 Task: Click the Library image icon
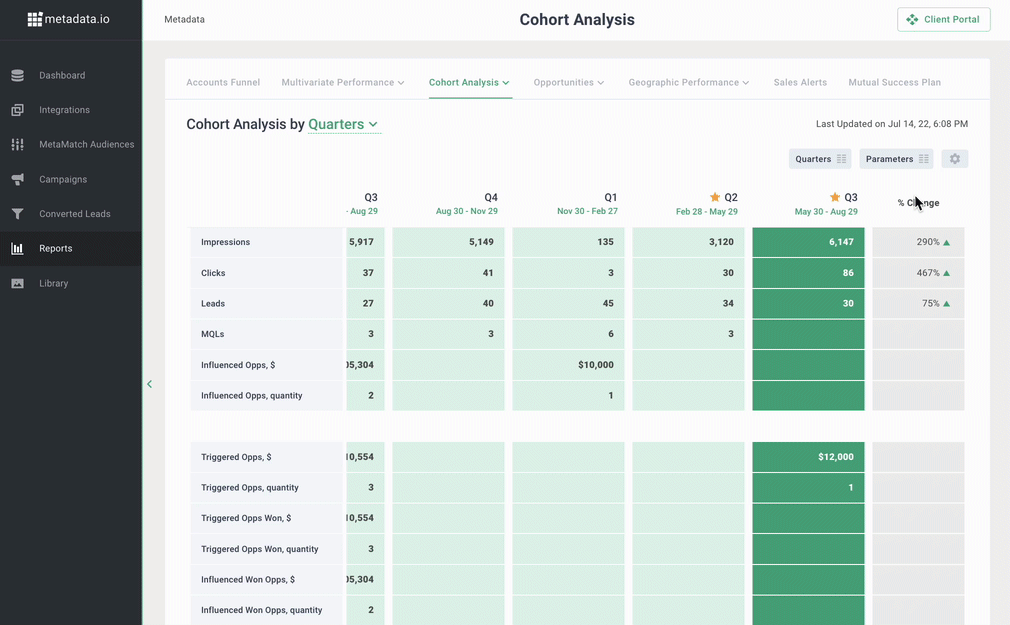point(17,284)
